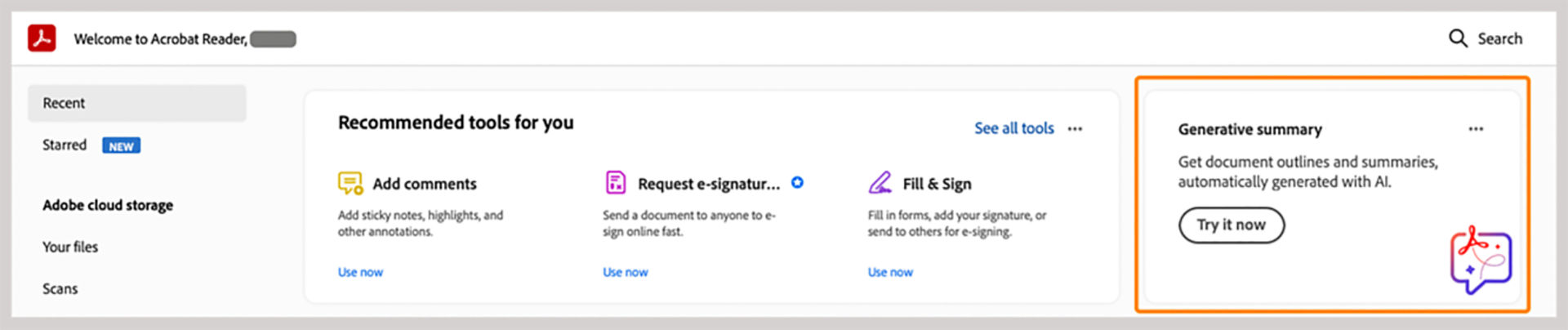1568x330 pixels.
Task: Click blue badge beside Request e-signature
Action: click(798, 183)
